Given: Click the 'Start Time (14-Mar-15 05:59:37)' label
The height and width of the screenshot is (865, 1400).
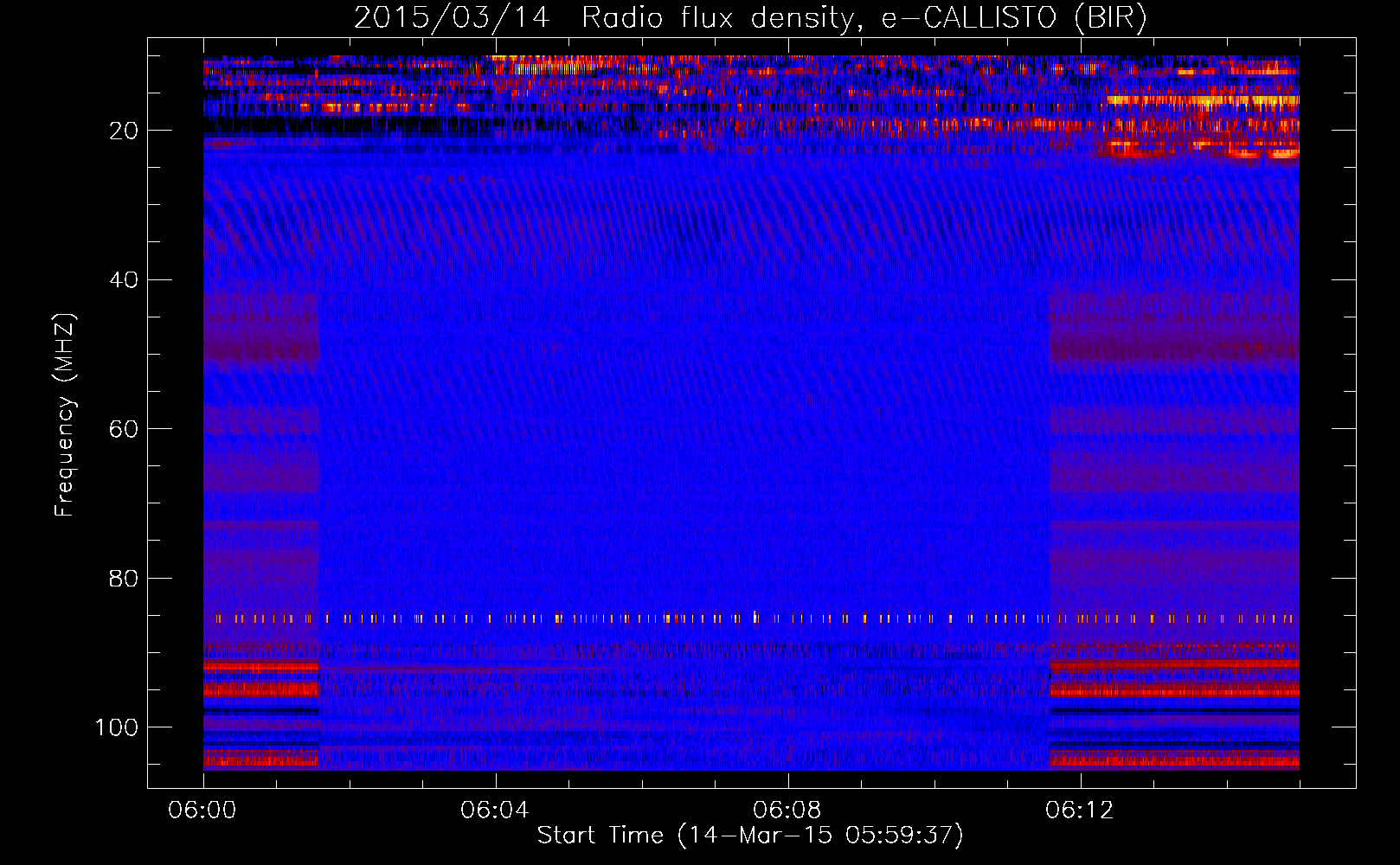Looking at the screenshot, I should click(x=750, y=836).
